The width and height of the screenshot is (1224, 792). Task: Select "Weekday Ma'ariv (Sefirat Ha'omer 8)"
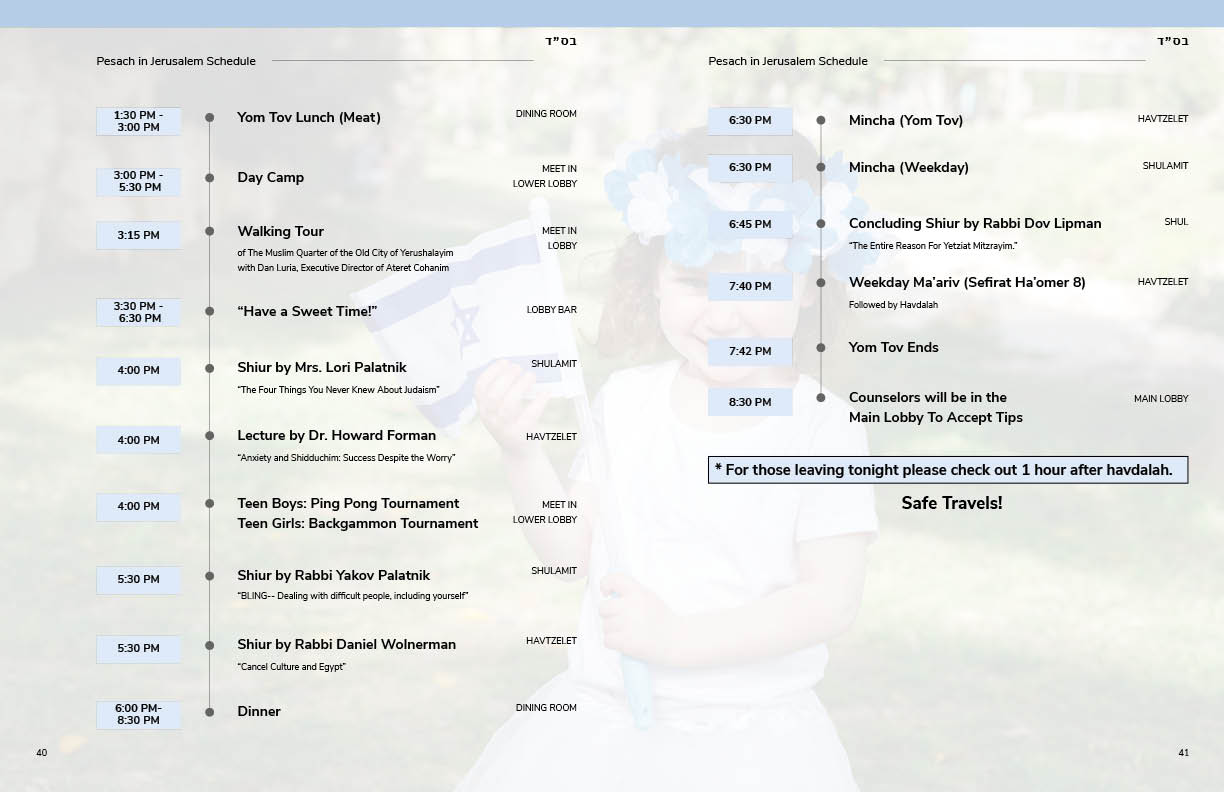click(x=967, y=282)
